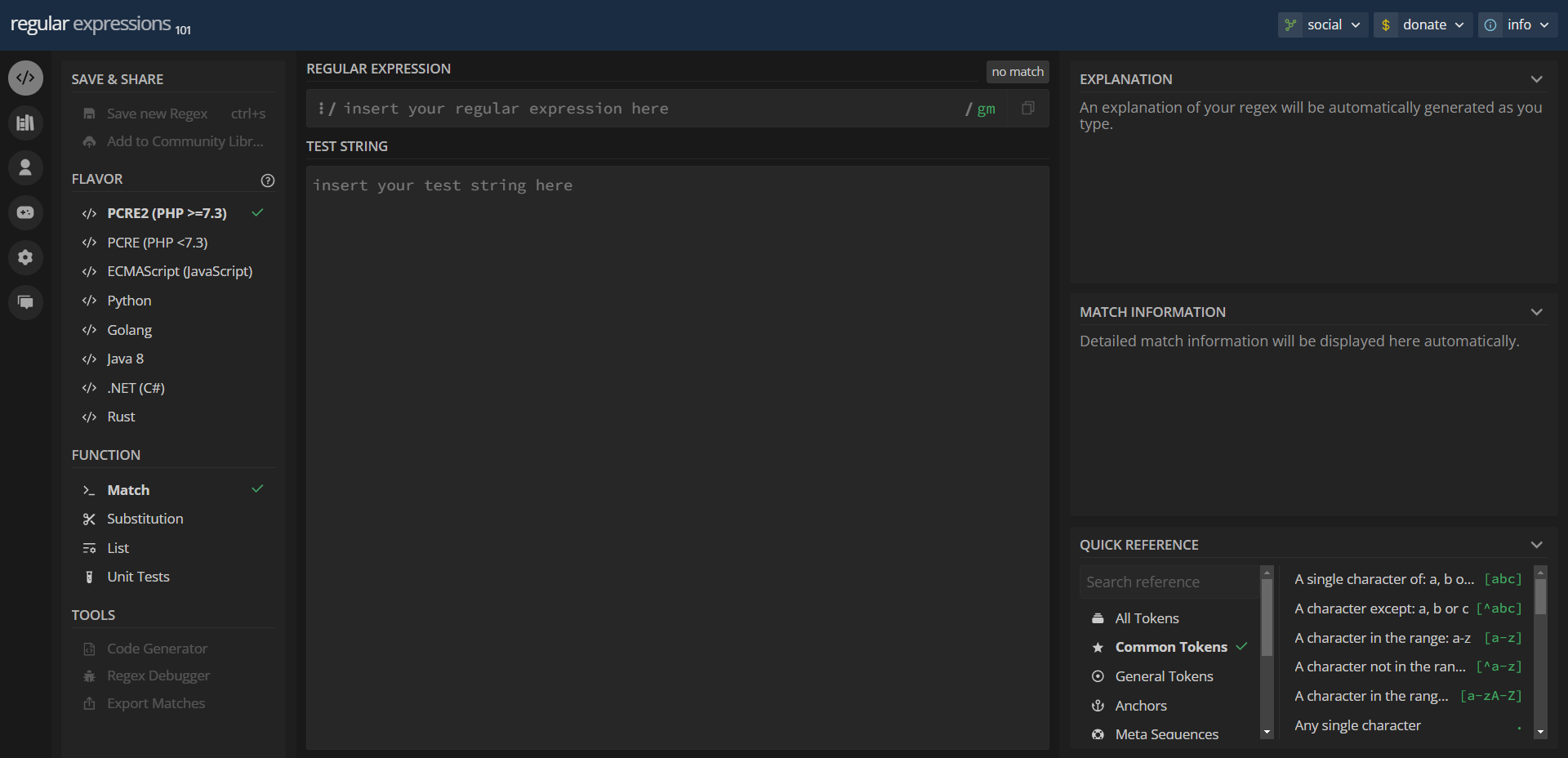Click Add to Community Library
This screenshot has width=1568, height=758.
coord(173,141)
